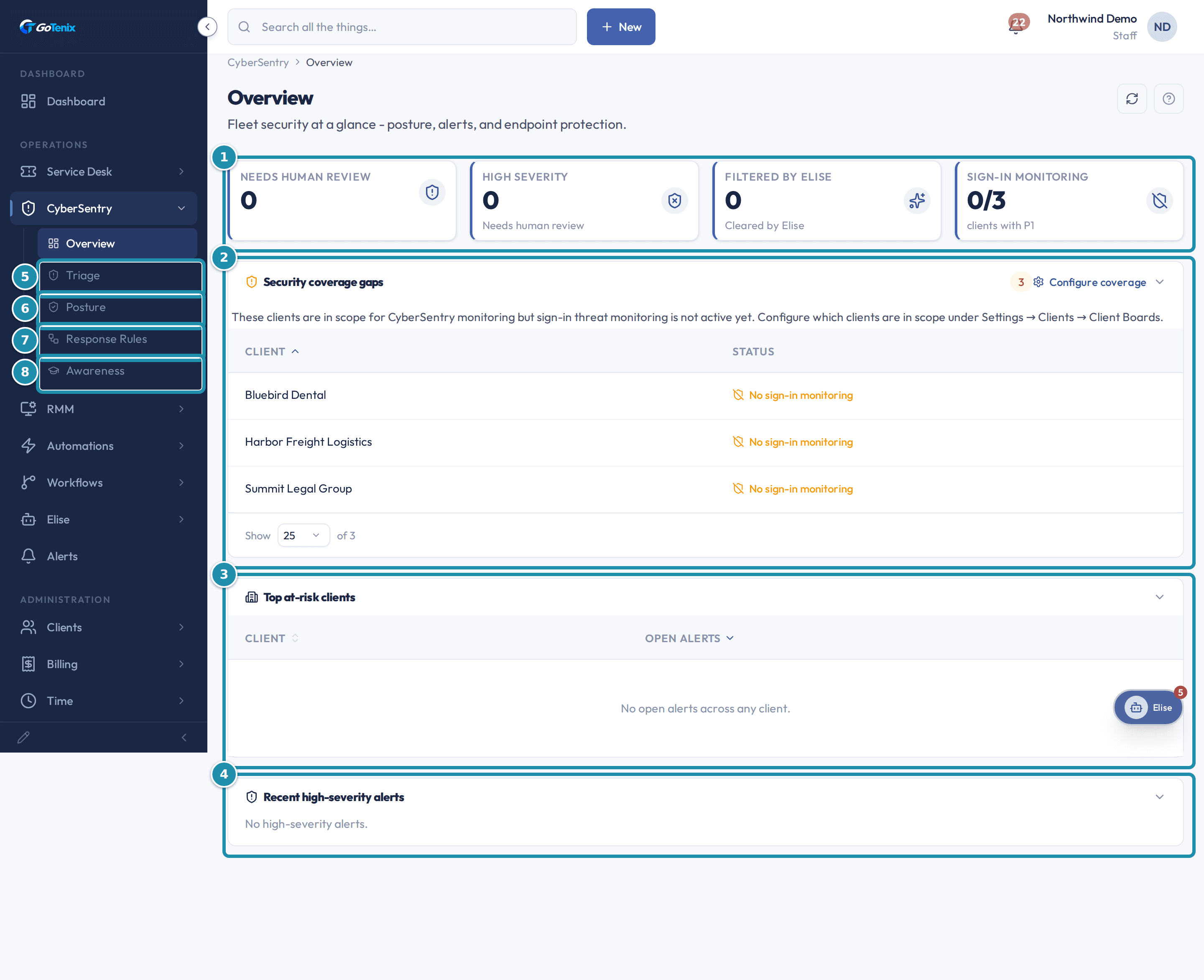Sort by Open Alerts column

[689, 638]
